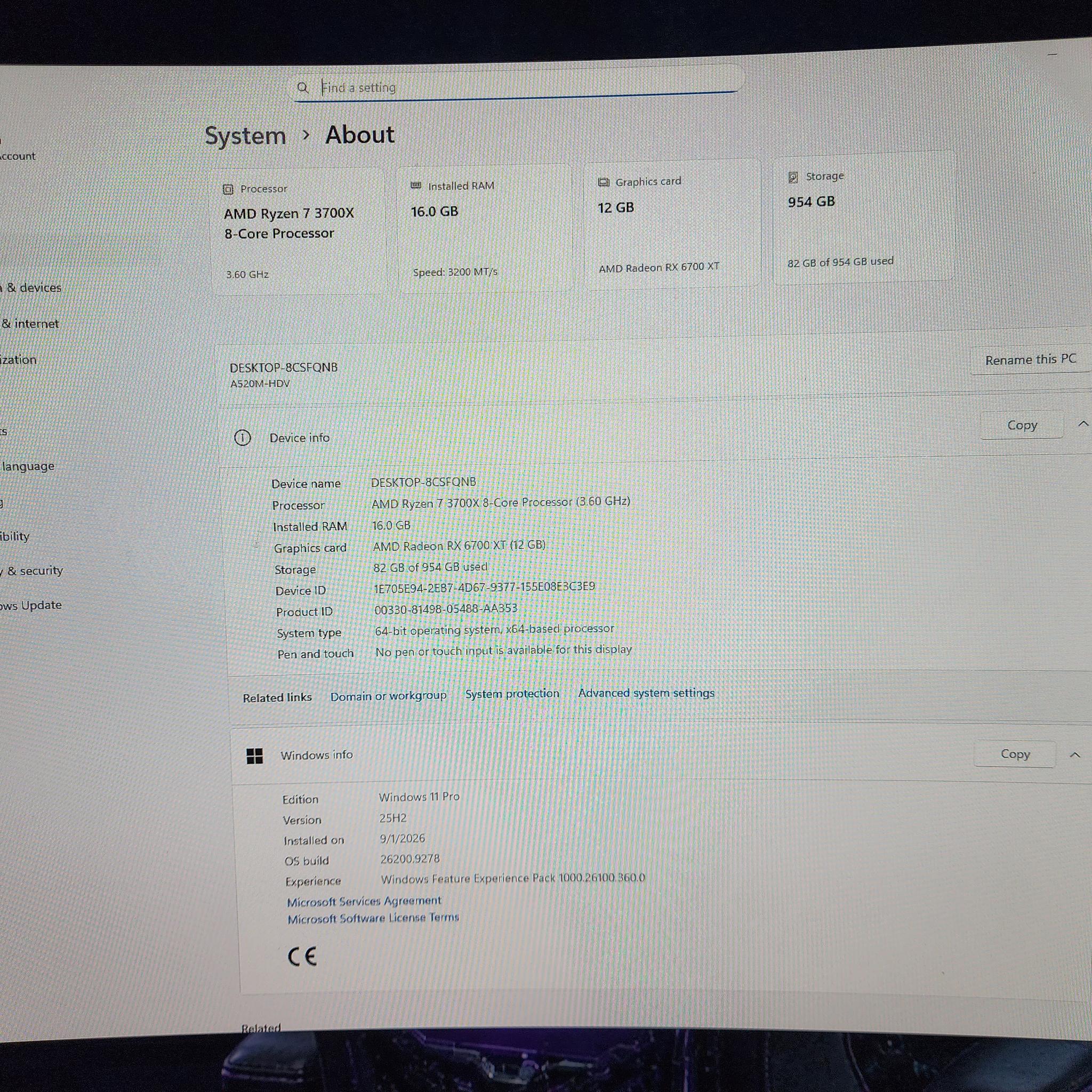Focus the Find a setting search box
Viewport: 1092px width, 1092px height.
click(x=517, y=85)
